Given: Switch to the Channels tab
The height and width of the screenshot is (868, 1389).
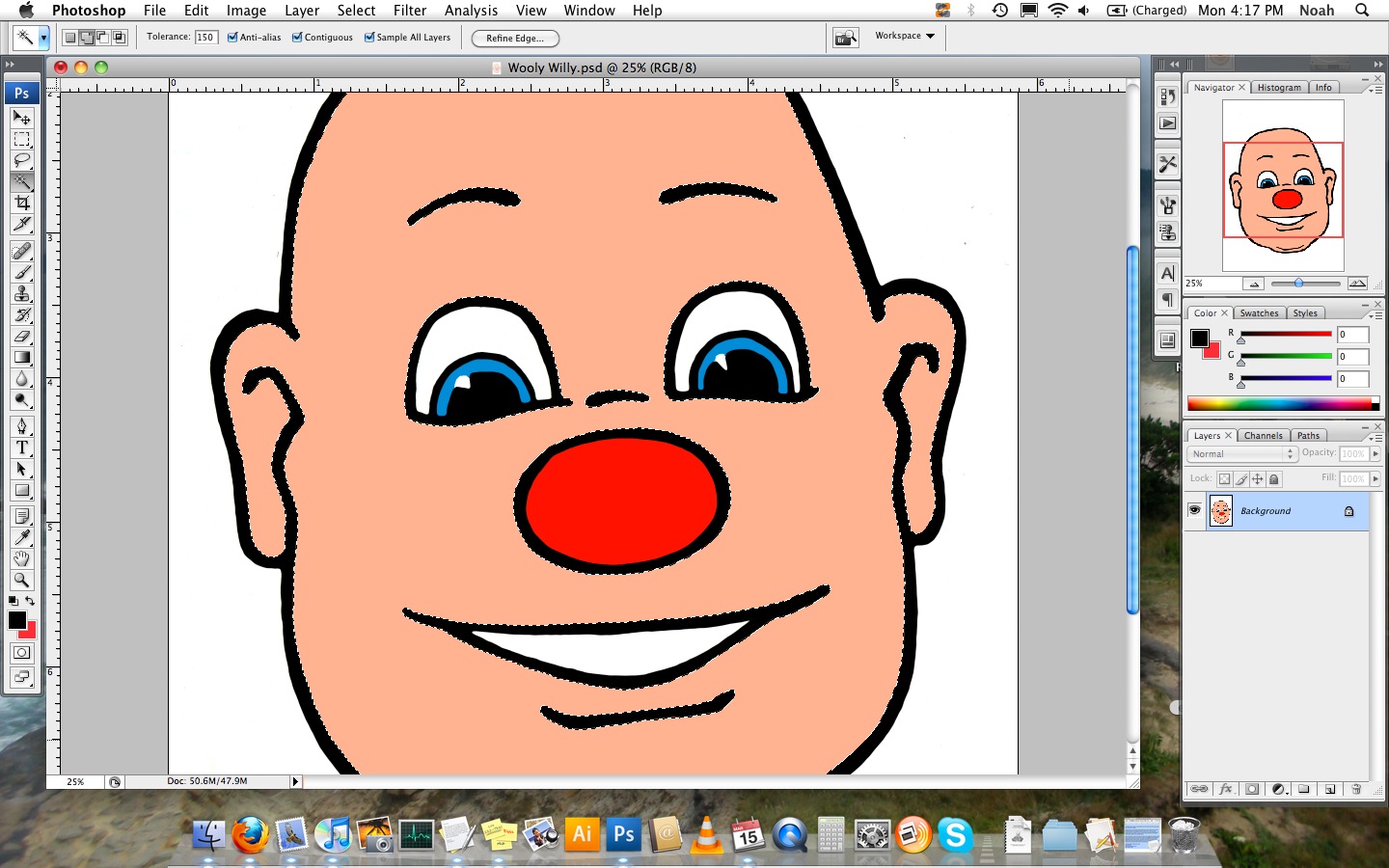Looking at the screenshot, I should pos(1263,436).
